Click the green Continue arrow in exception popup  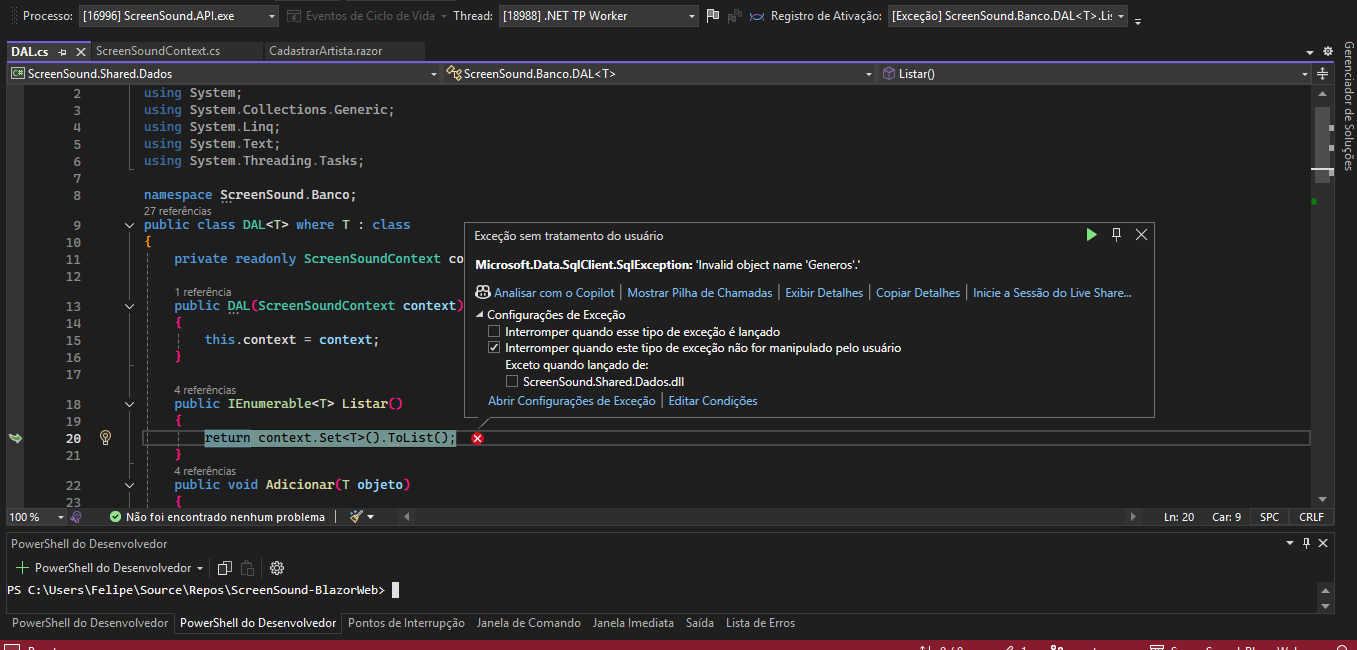click(1091, 234)
